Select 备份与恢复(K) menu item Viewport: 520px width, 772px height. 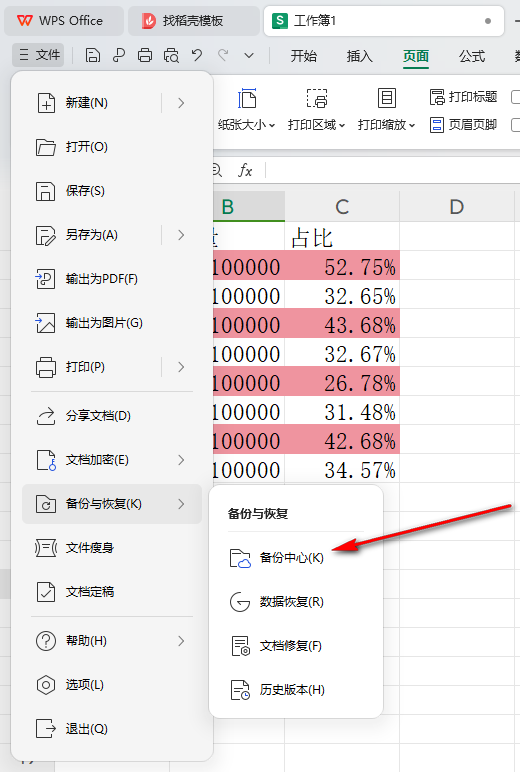pos(112,504)
